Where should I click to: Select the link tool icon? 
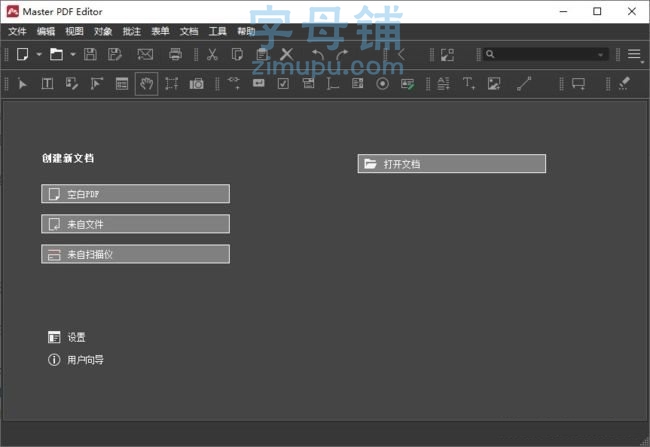coord(233,83)
